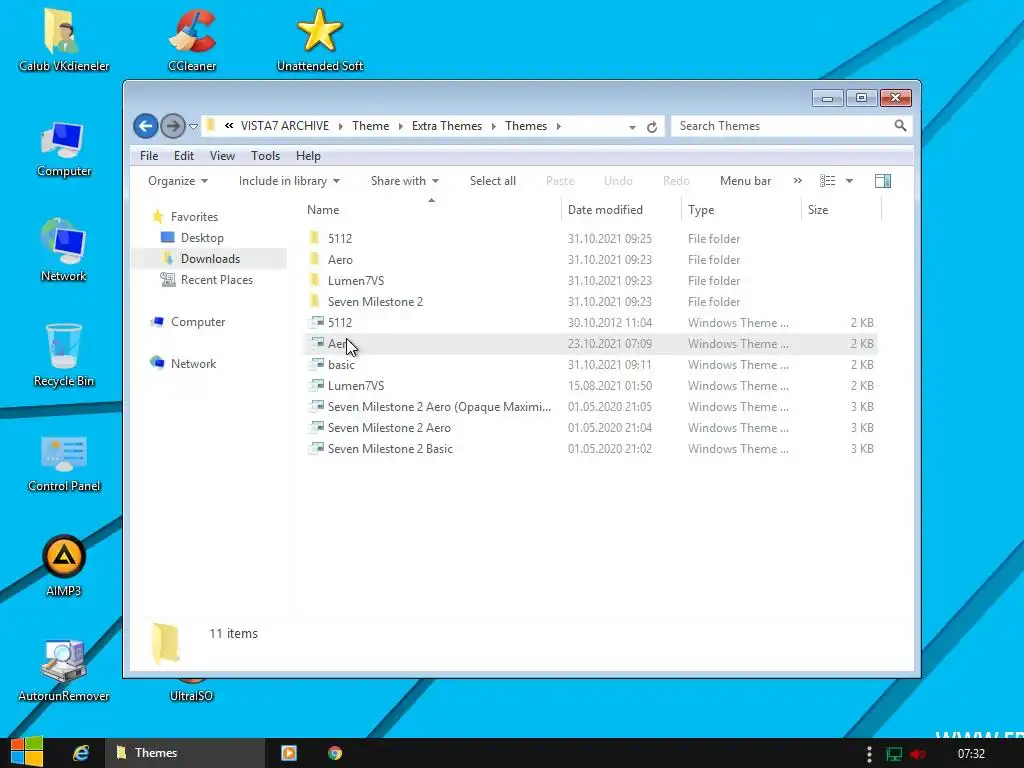Expand the address bar history dropdown

pos(632,127)
